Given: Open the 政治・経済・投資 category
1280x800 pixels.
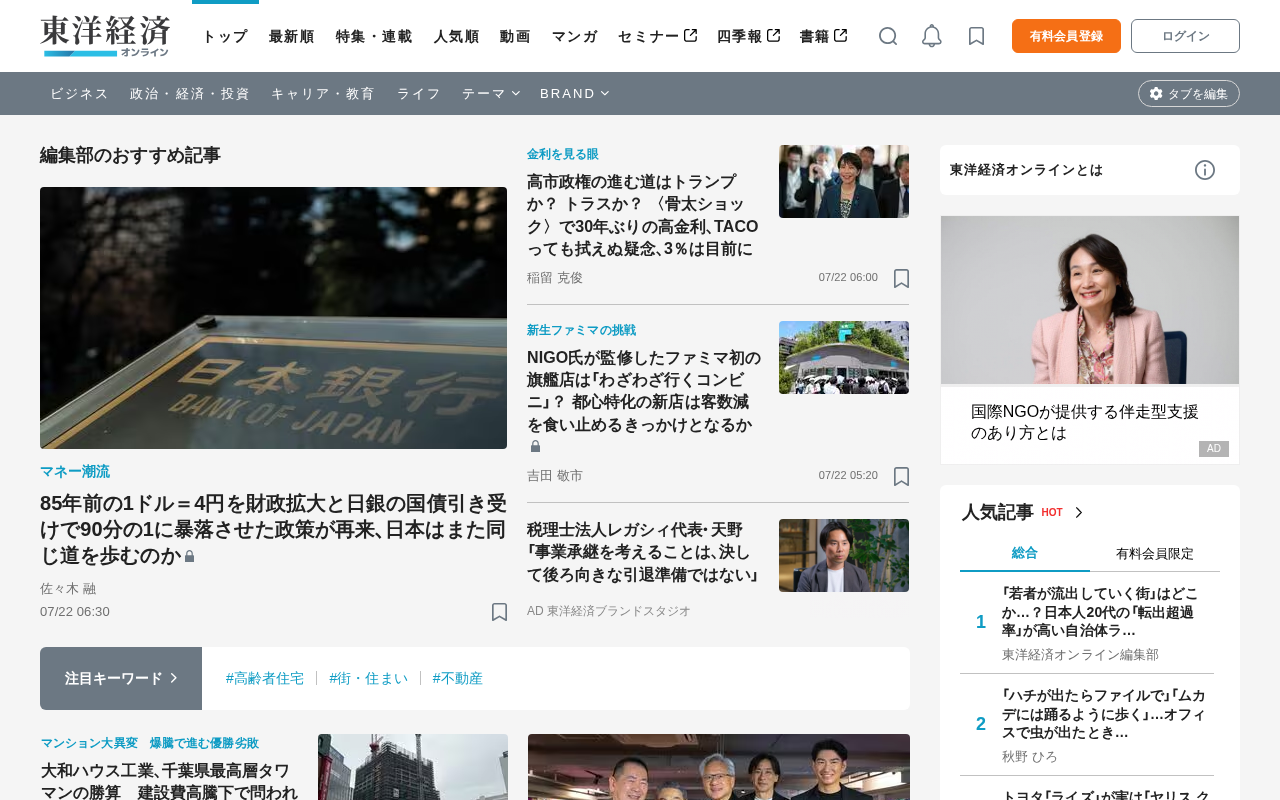Looking at the screenshot, I should pyautogui.click(x=190, y=93).
